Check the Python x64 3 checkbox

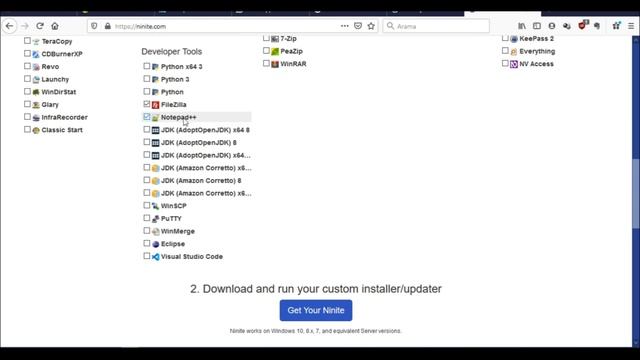pyautogui.click(x=147, y=66)
